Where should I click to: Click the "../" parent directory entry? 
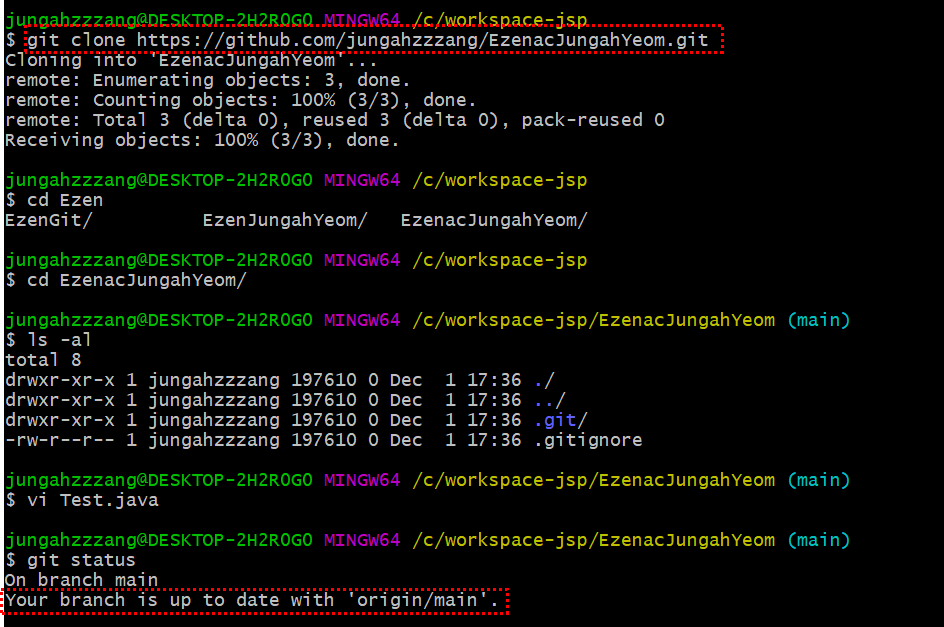pos(550,400)
